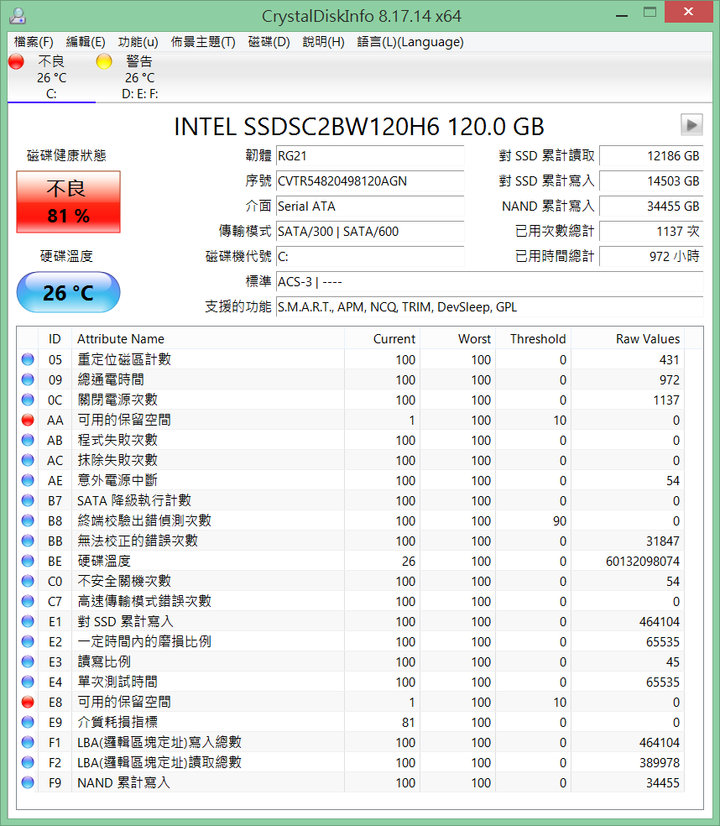The width and height of the screenshot is (720, 826).
Task: Click the 1137 次 power on count value
Action: tap(651, 231)
